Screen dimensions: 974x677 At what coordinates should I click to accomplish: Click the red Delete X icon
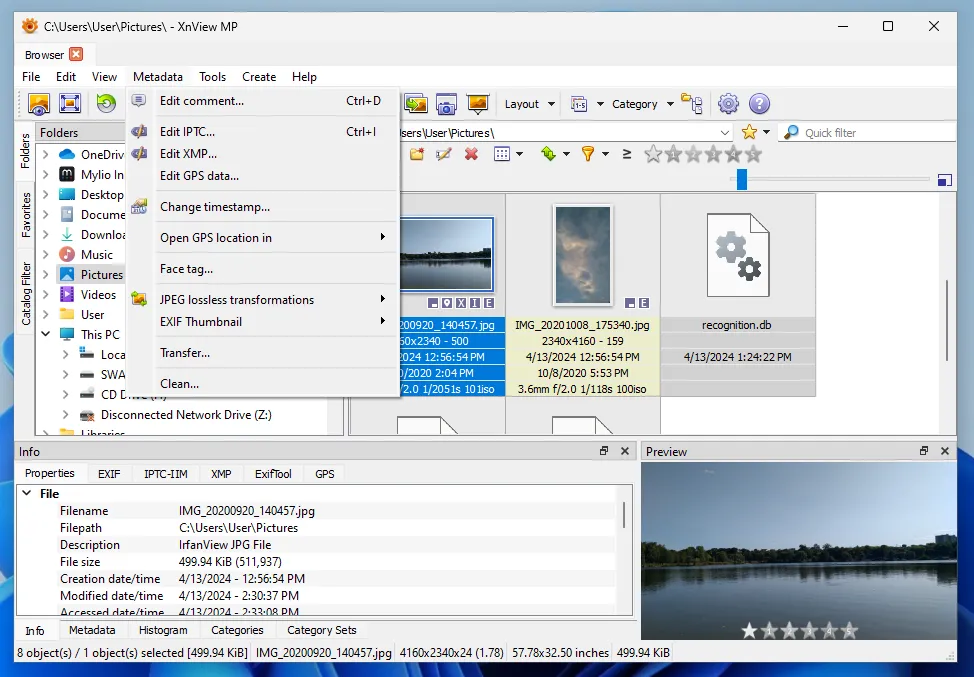471,153
